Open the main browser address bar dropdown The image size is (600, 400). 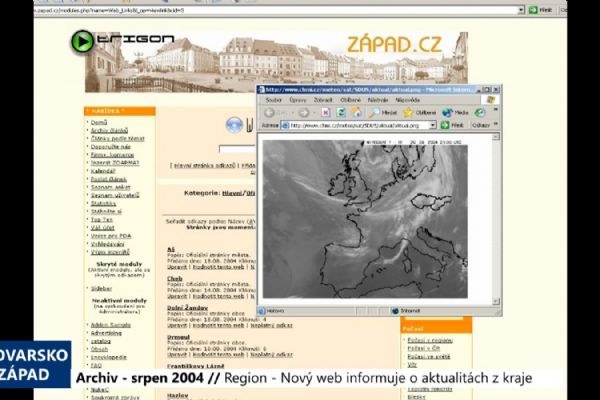521,10
